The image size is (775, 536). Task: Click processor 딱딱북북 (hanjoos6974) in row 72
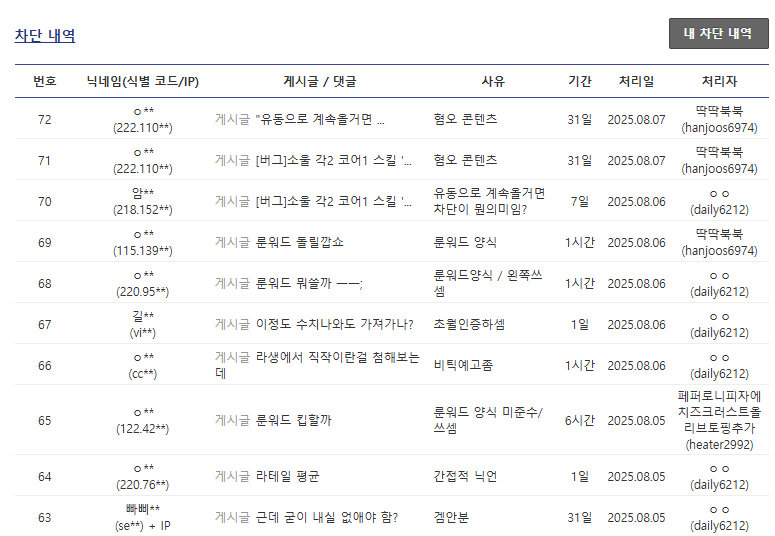click(x=720, y=119)
